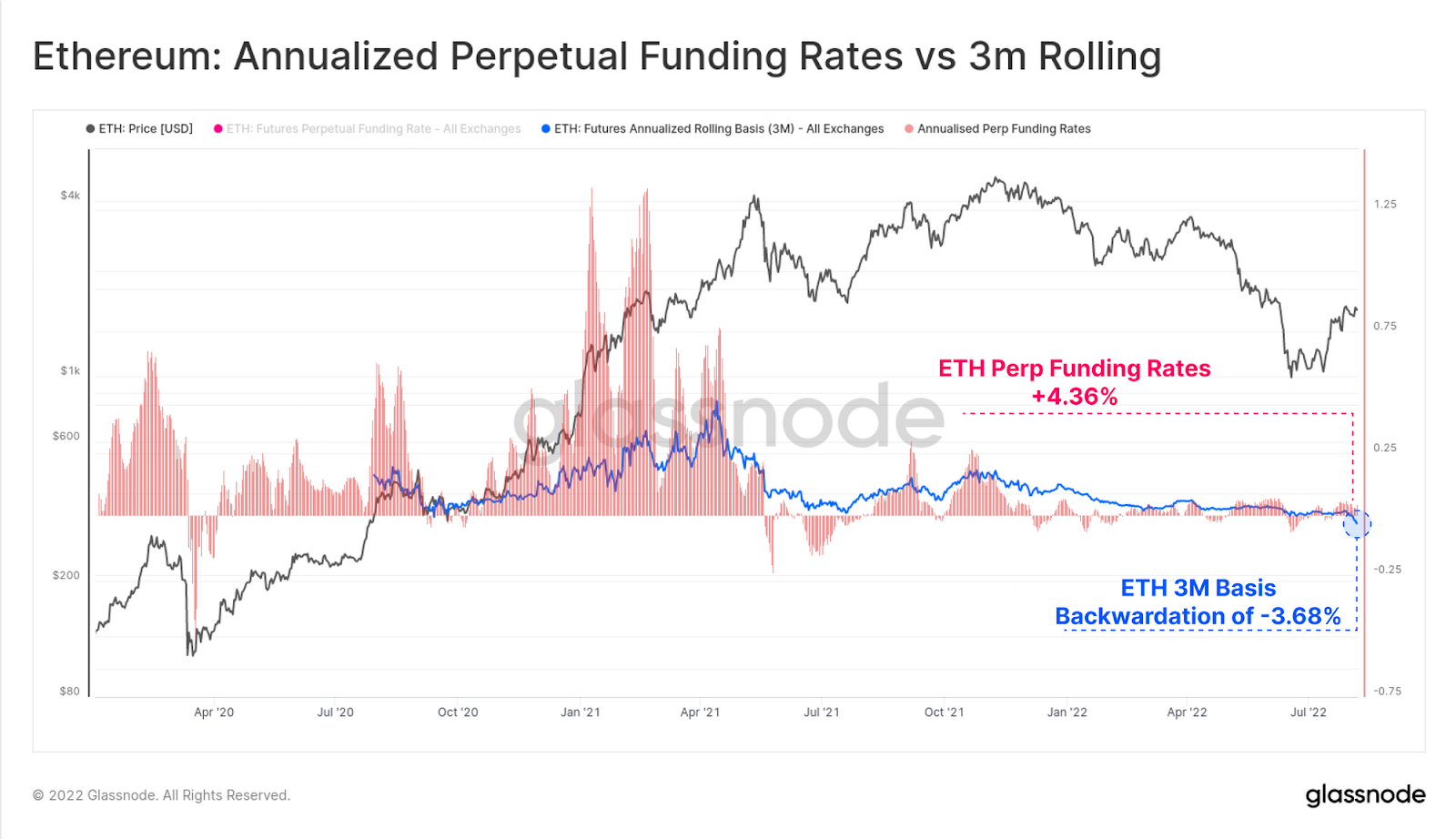
Task: Click the Jul '22 label on the time axis
Action: pos(1309,712)
